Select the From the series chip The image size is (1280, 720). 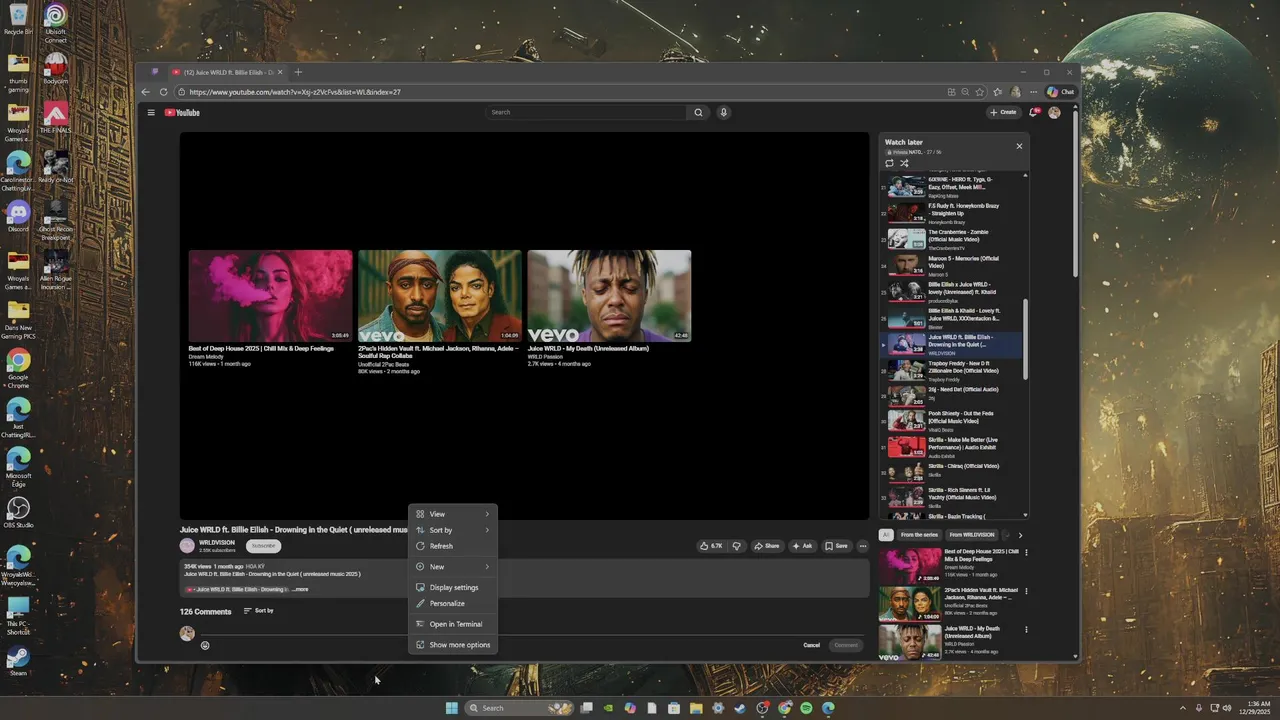(919, 535)
